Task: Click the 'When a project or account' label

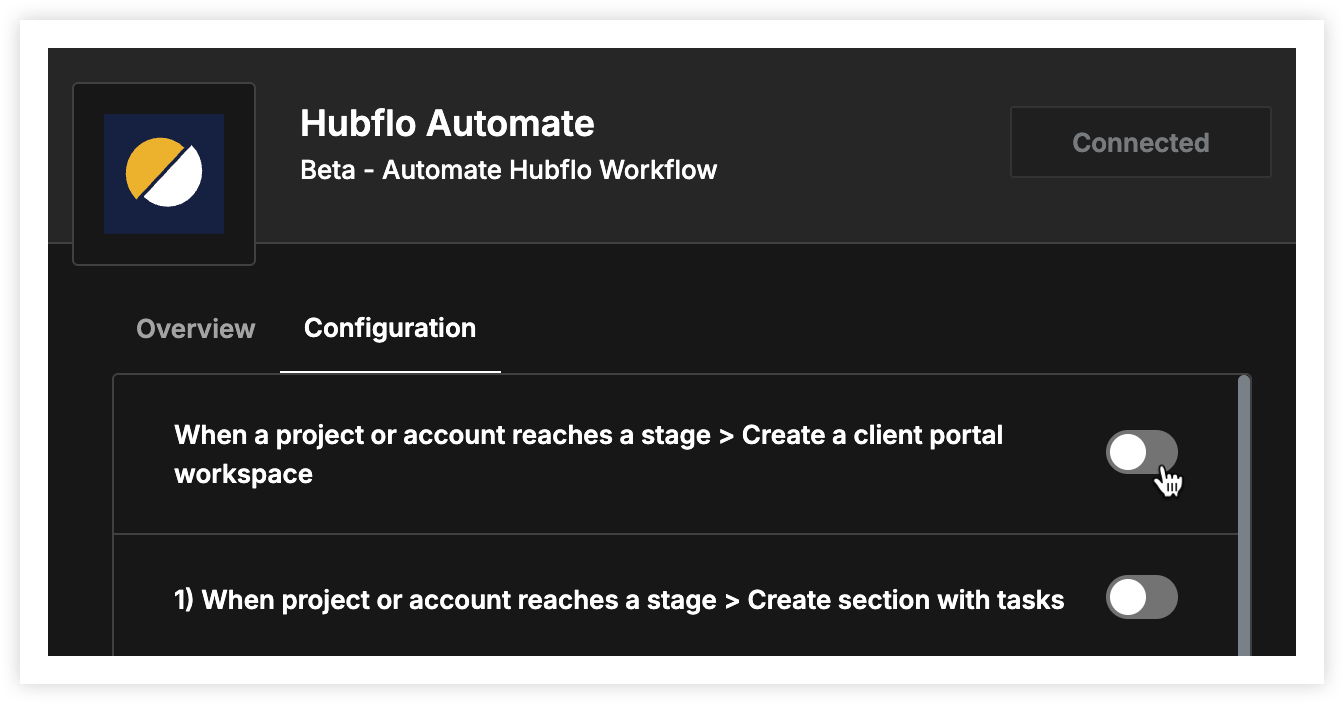Action: tap(341, 436)
